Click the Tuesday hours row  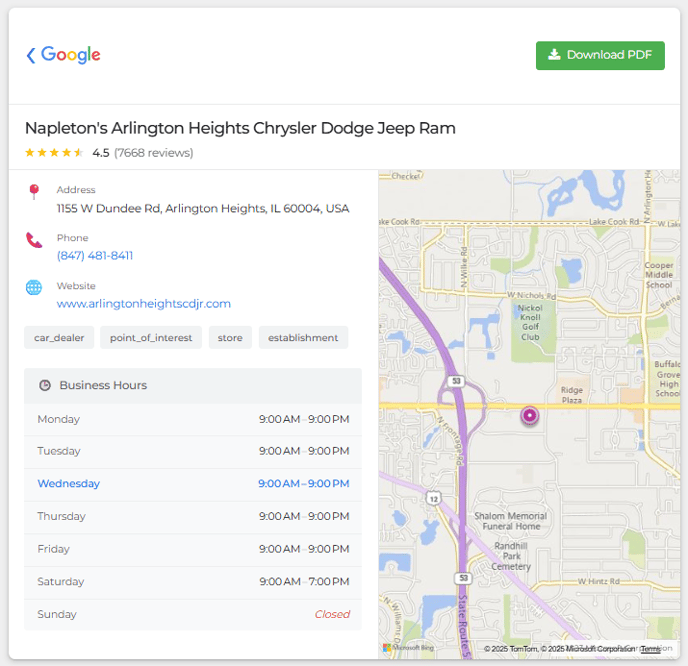(x=193, y=451)
